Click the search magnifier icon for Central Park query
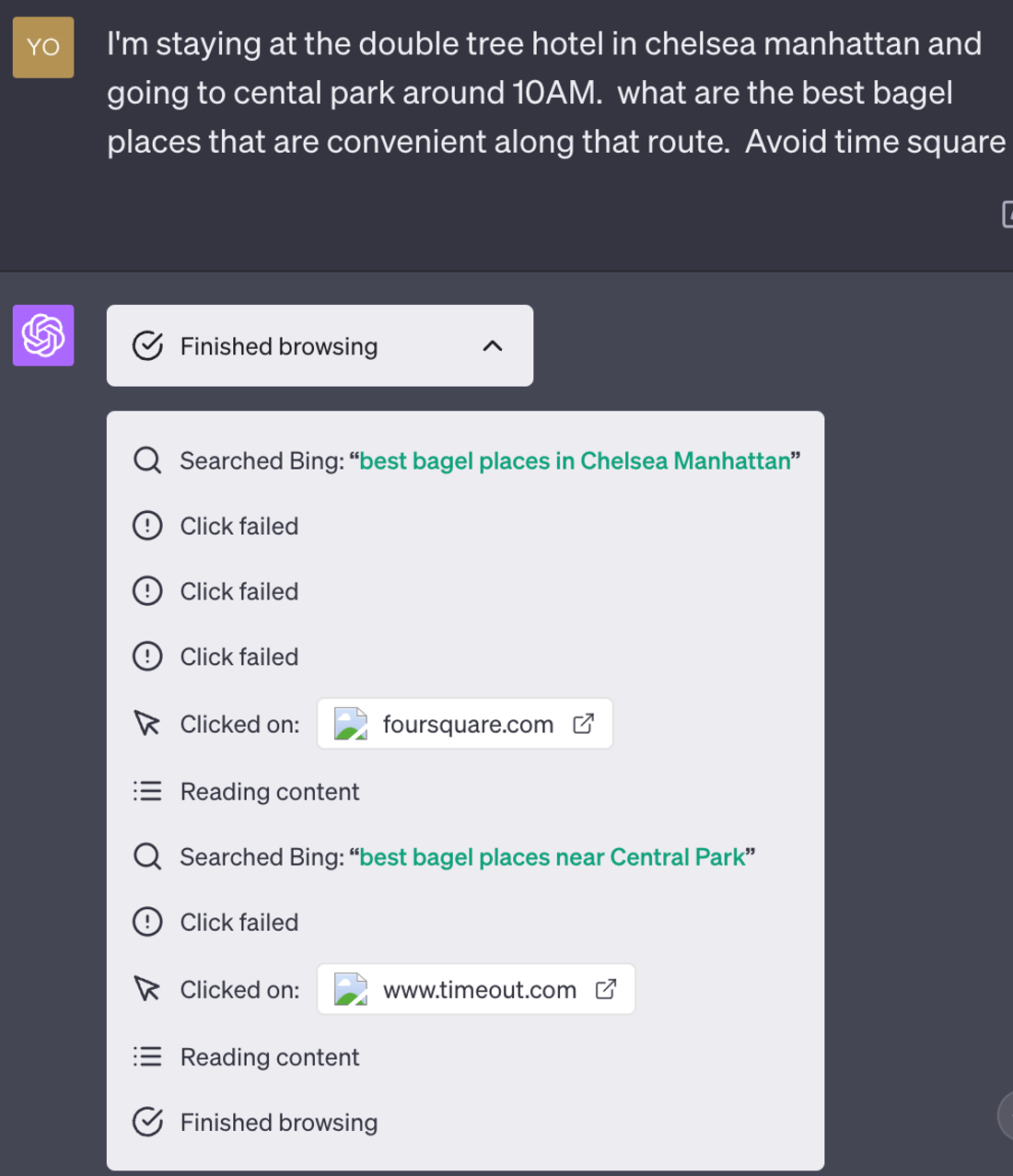The height and width of the screenshot is (1176, 1013). (147, 857)
